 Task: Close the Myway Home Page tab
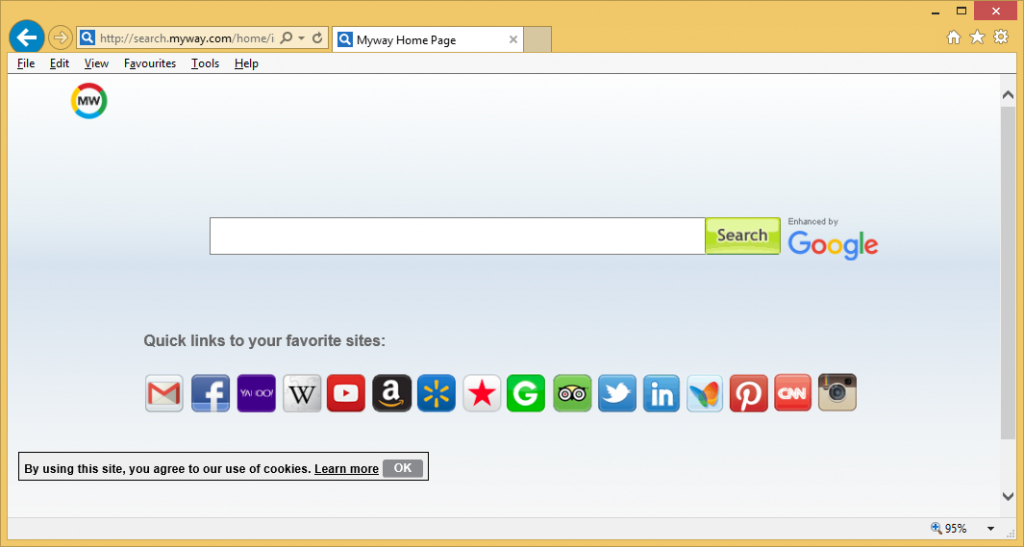point(513,40)
